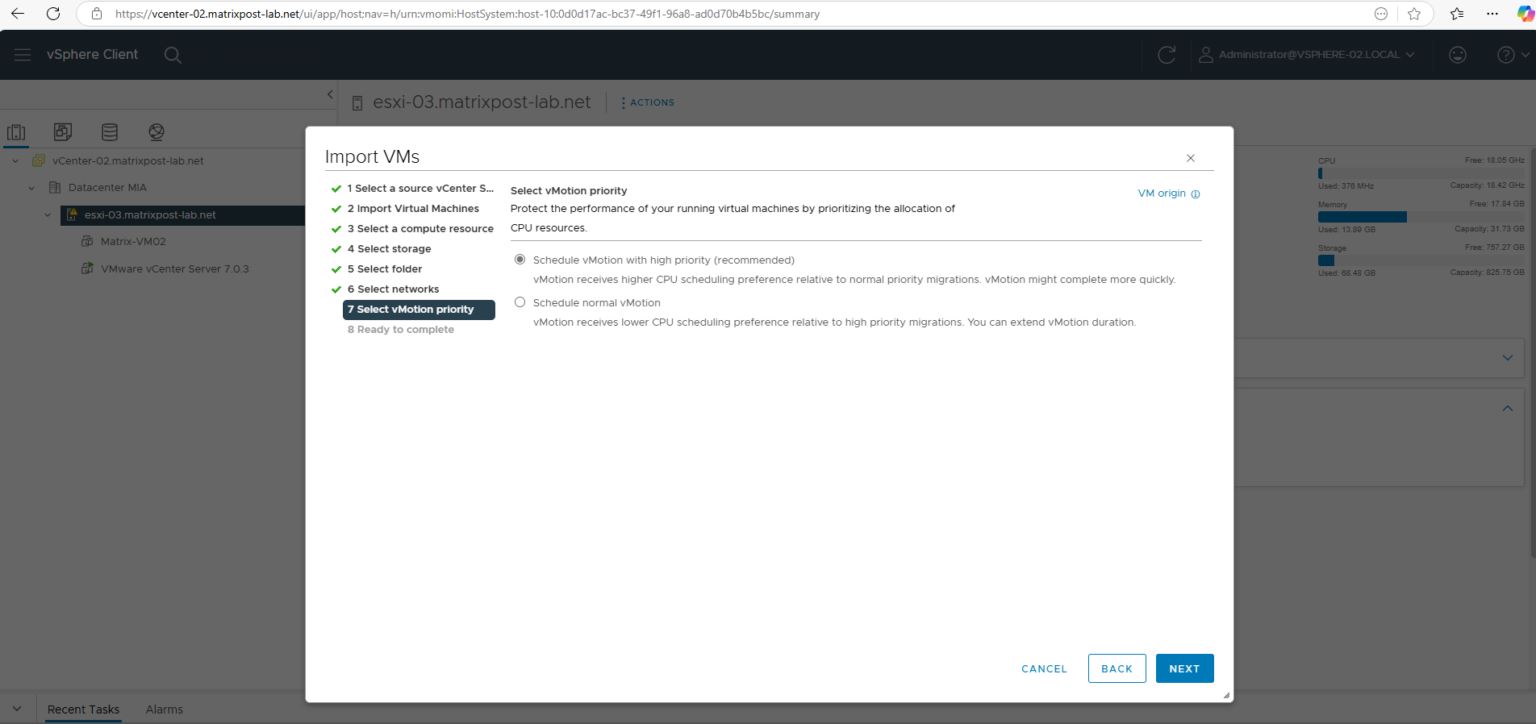Open the hamburger navigation menu
The image size is (1536, 724).
22,54
